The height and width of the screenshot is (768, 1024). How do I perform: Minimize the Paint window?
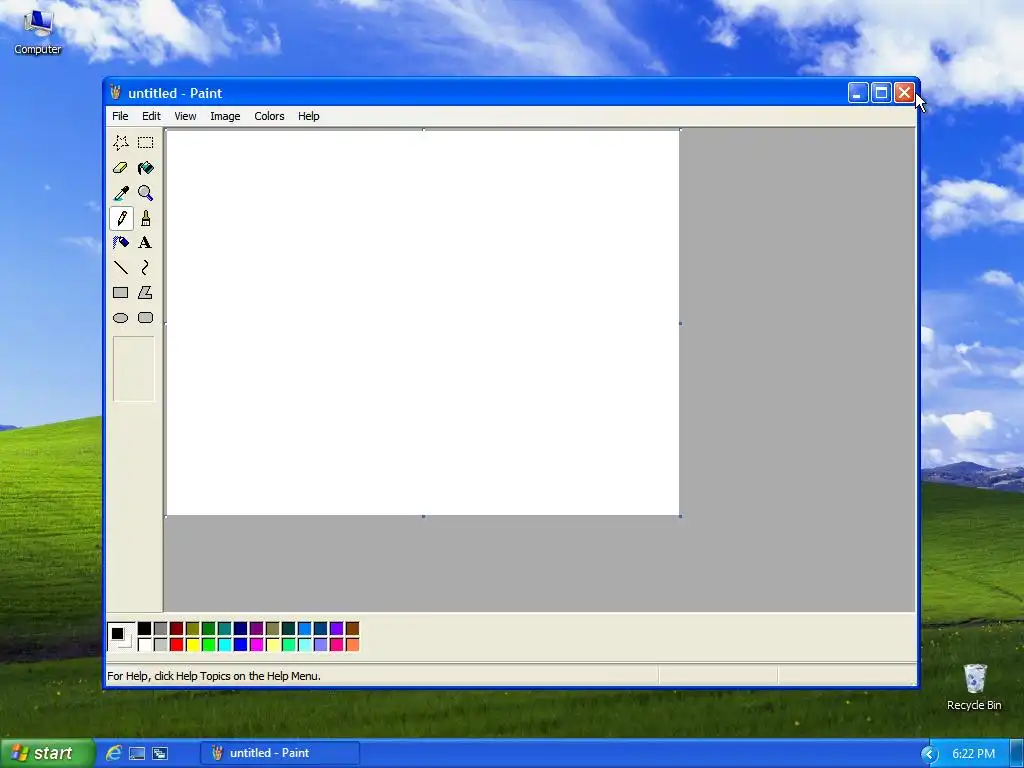tap(857, 93)
